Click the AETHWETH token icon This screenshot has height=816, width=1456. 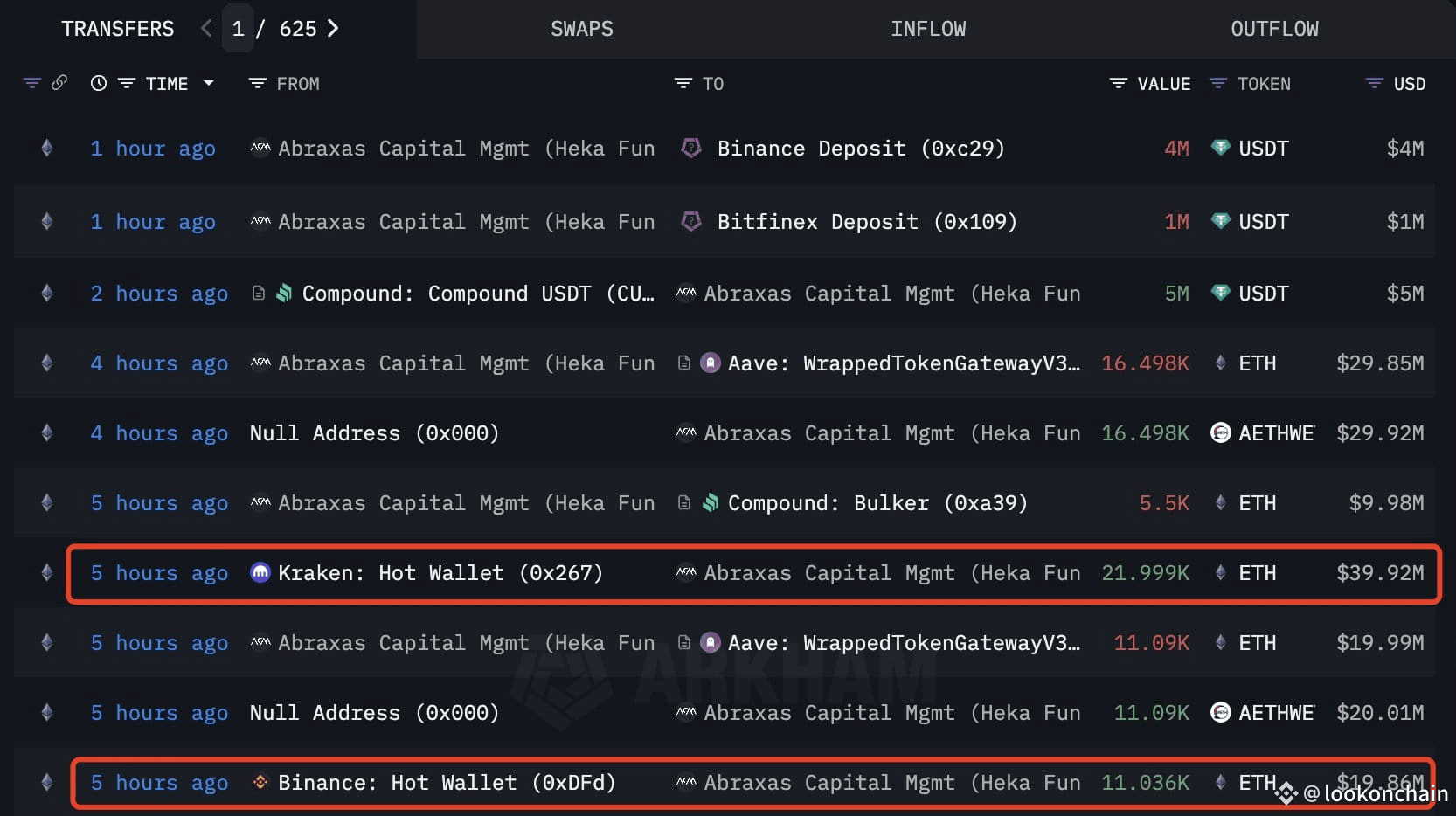[1221, 432]
